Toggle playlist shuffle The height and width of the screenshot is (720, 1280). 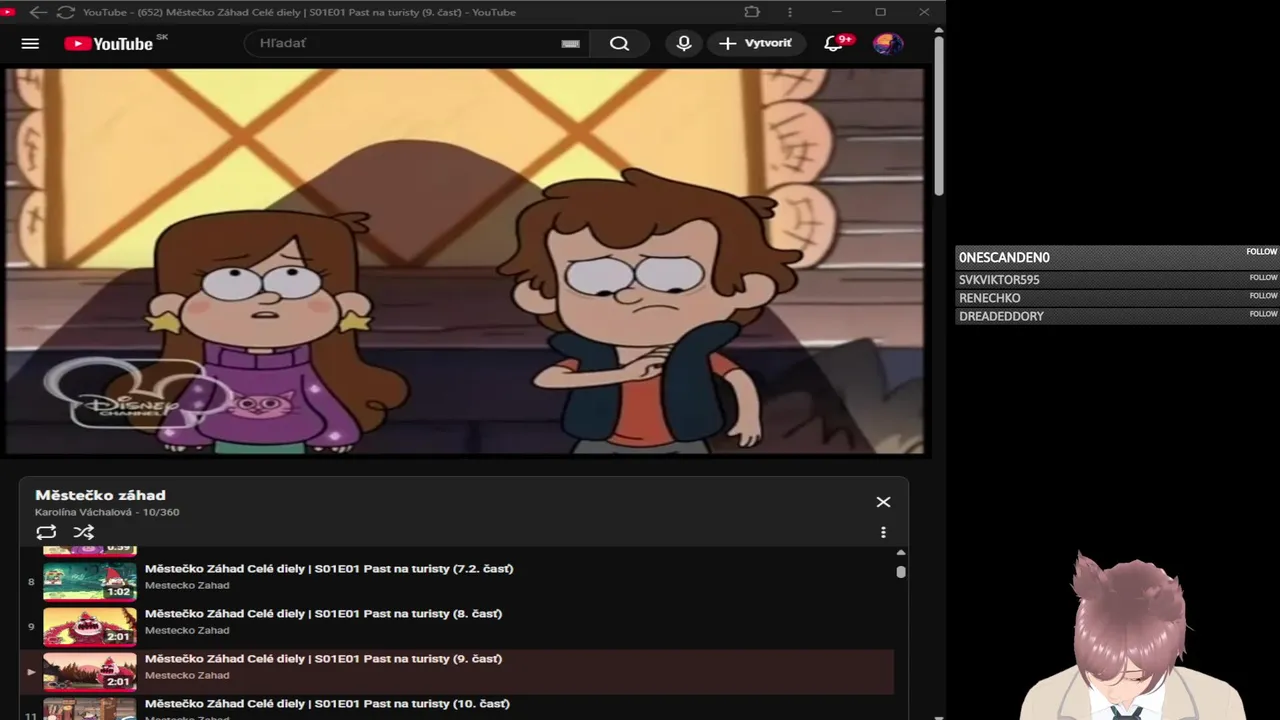click(x=84, y=533)
